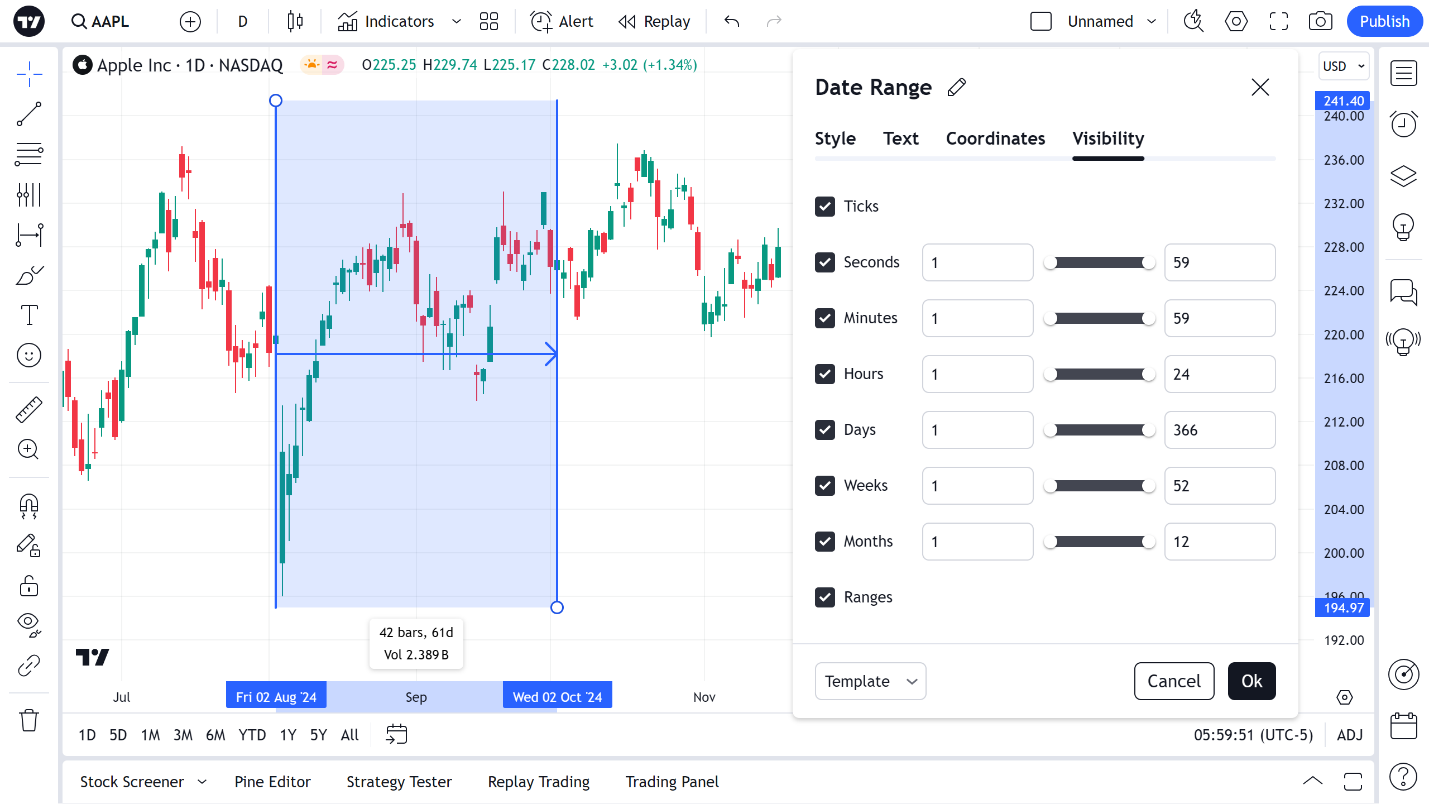Open the Alerts clock panel
This screenshot has width=1429, height=804.
pyautogui.click(x=1404, y=124)
